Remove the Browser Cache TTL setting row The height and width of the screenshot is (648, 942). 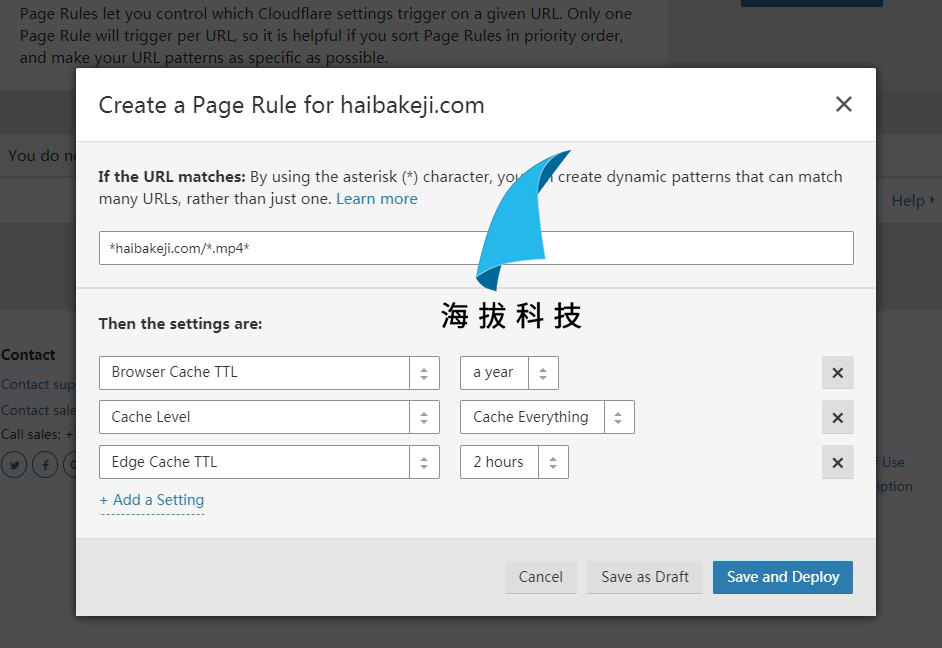pos(837,373)
